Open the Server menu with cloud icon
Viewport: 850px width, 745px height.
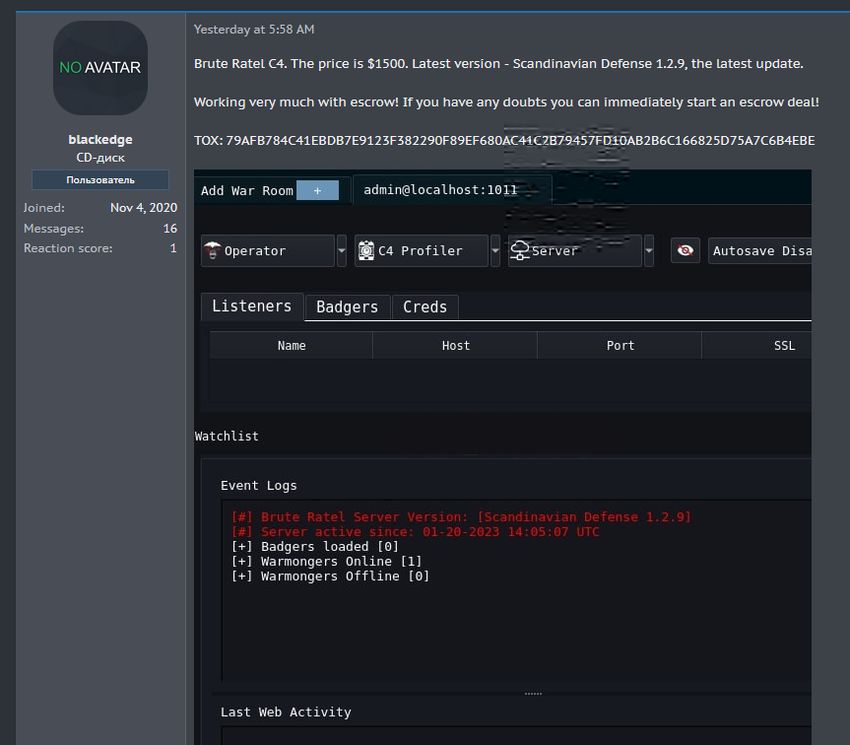[575, 251]
